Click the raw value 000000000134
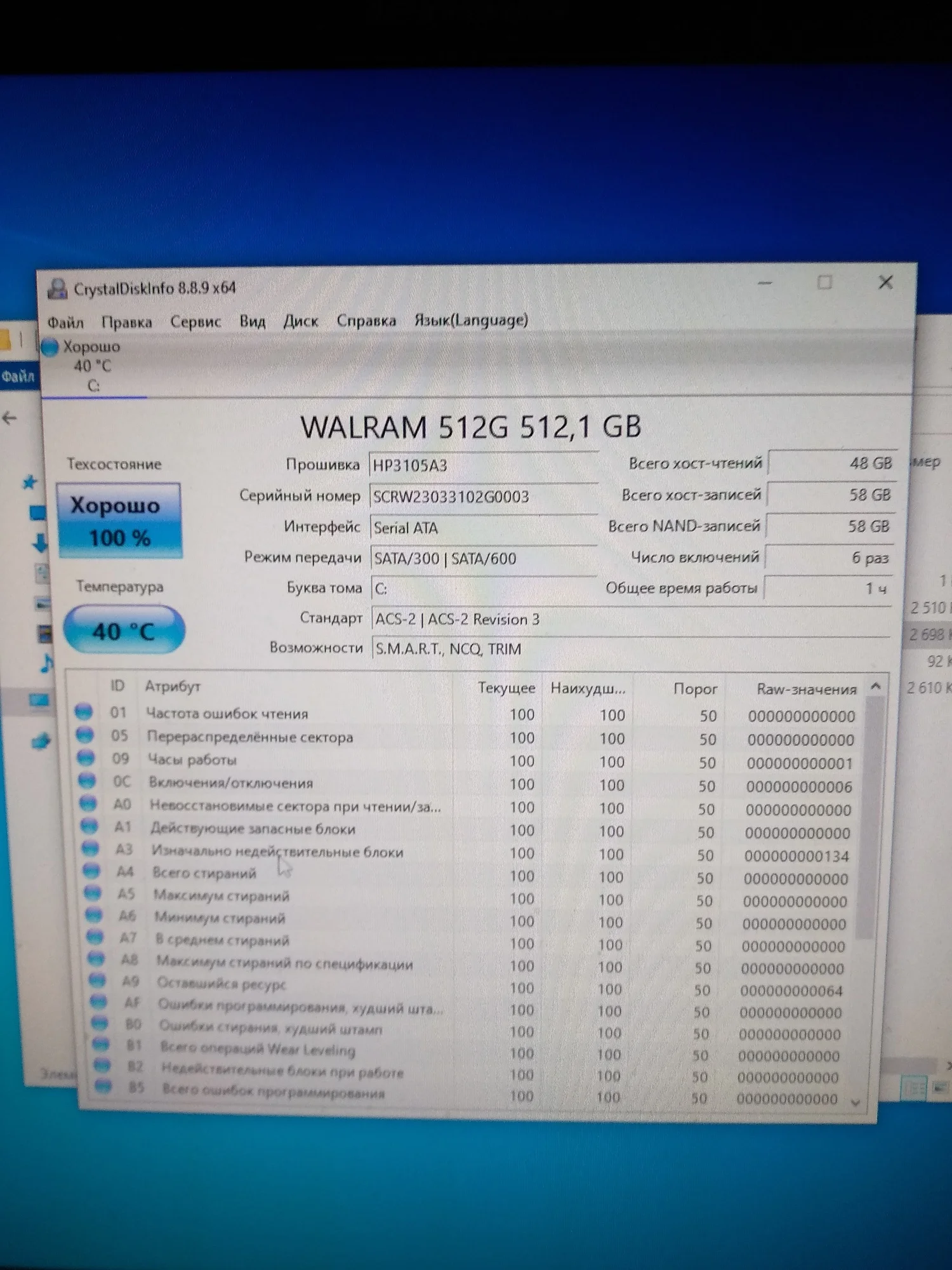The image size is (952, 1270). (797, 857)
